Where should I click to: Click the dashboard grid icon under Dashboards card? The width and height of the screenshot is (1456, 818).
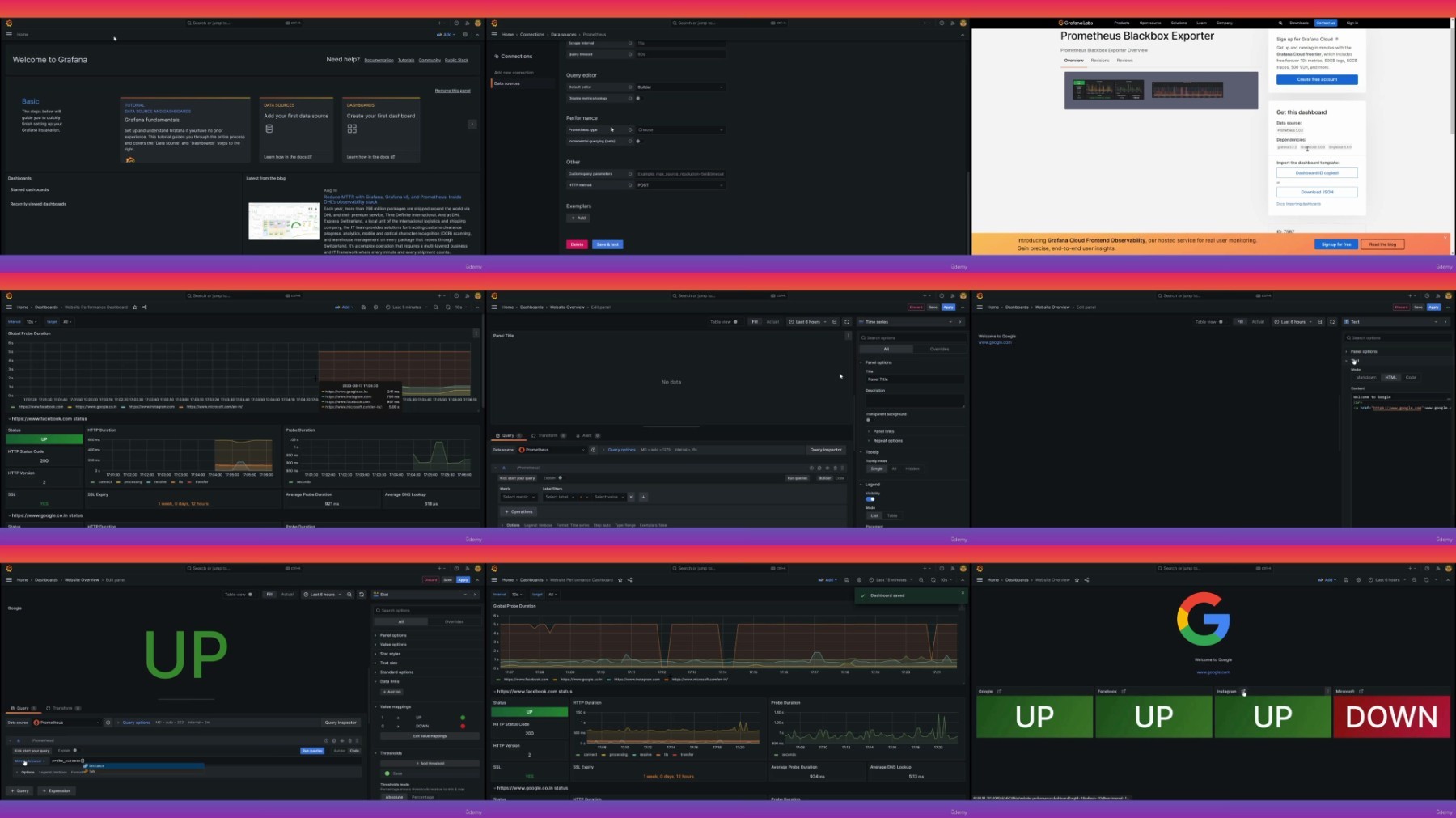(352, 129)
